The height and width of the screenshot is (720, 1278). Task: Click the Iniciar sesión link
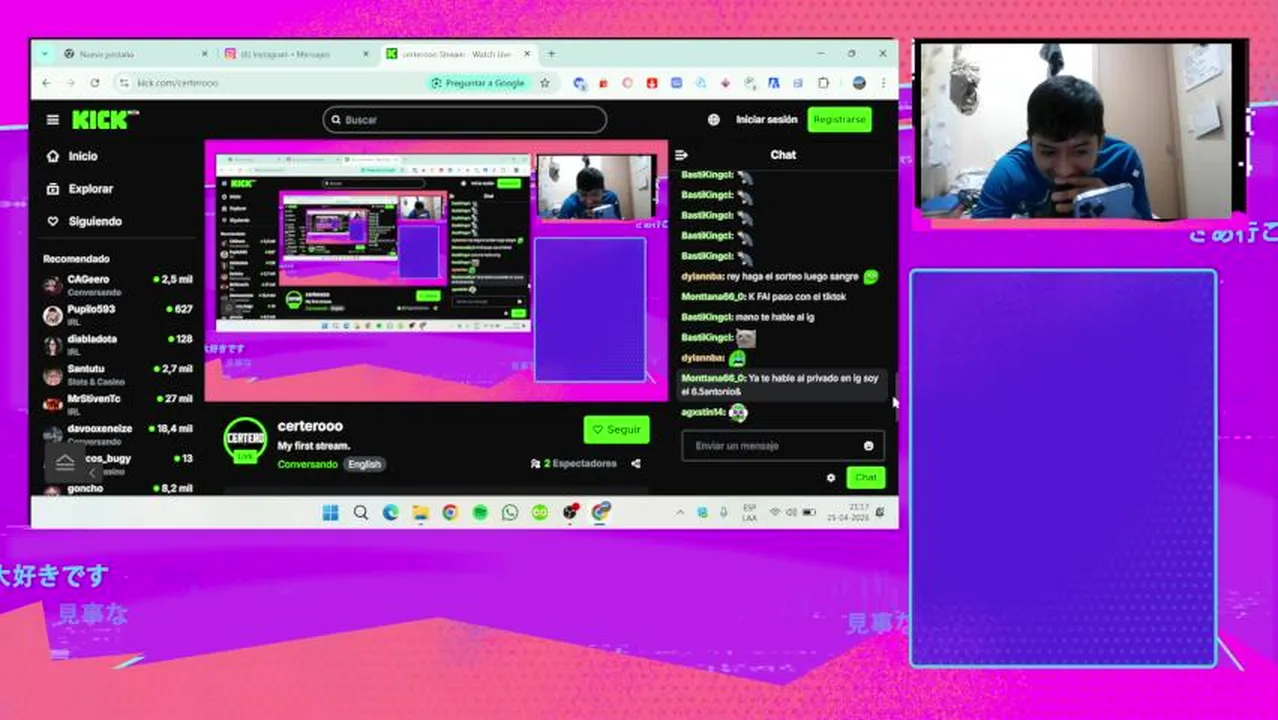pyautogui.click(x=767, y=120)
